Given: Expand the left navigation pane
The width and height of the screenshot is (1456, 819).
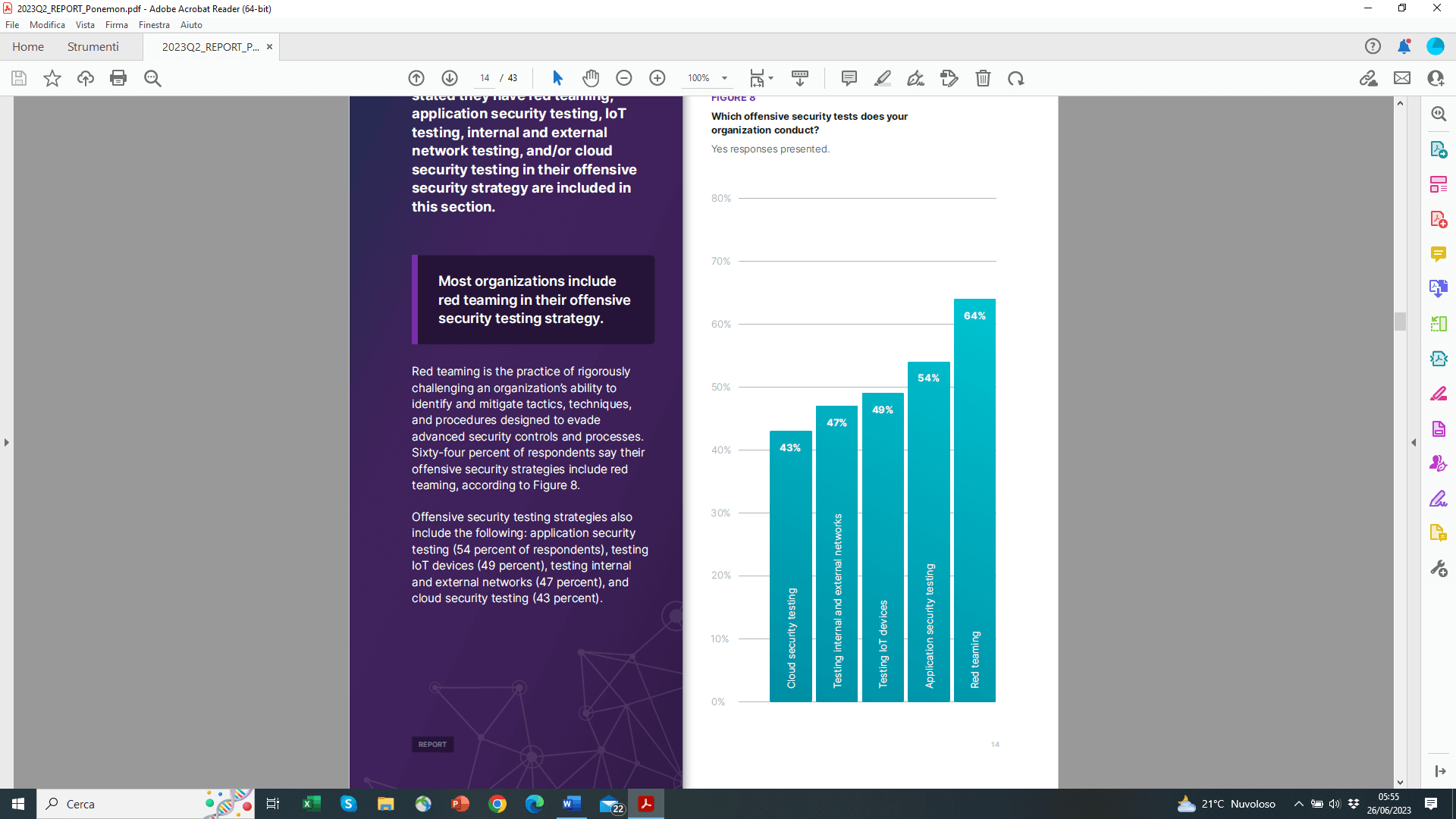Looking at the screenshot, I should tap(7, 442).
